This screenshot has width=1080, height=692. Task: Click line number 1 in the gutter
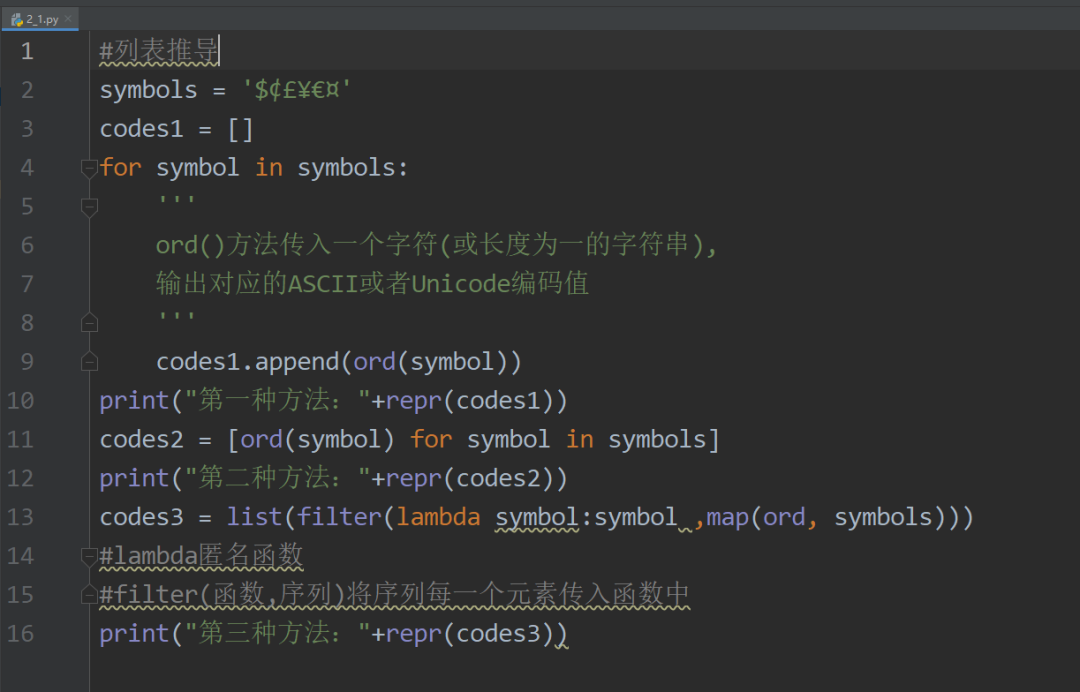(x=27, y=51)
